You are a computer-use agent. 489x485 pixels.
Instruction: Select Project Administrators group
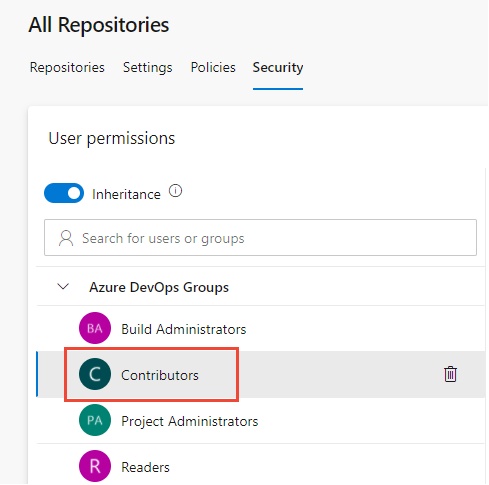point(260,421)
